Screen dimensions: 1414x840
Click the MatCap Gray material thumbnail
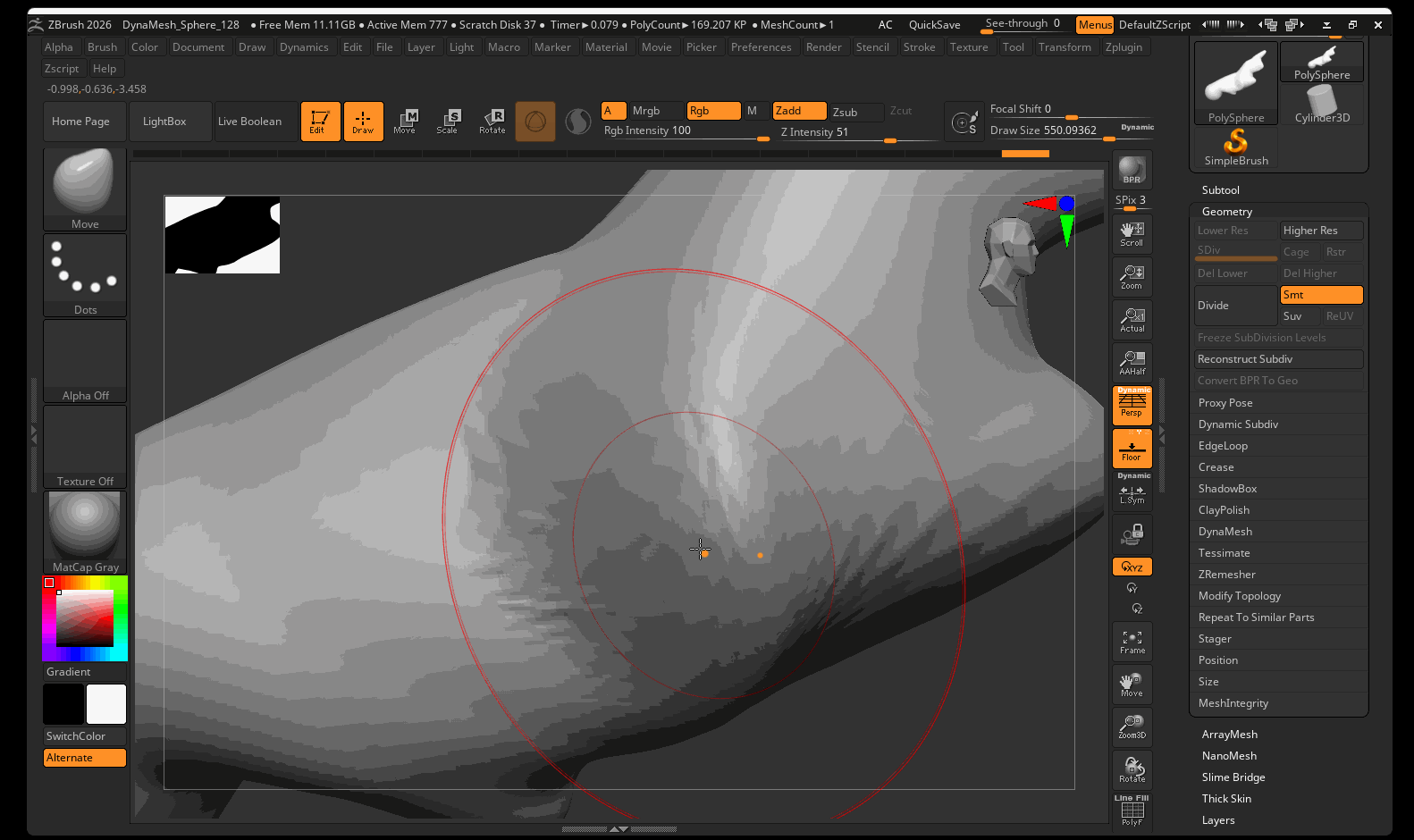pyautogui.click(x=85, y=533)
